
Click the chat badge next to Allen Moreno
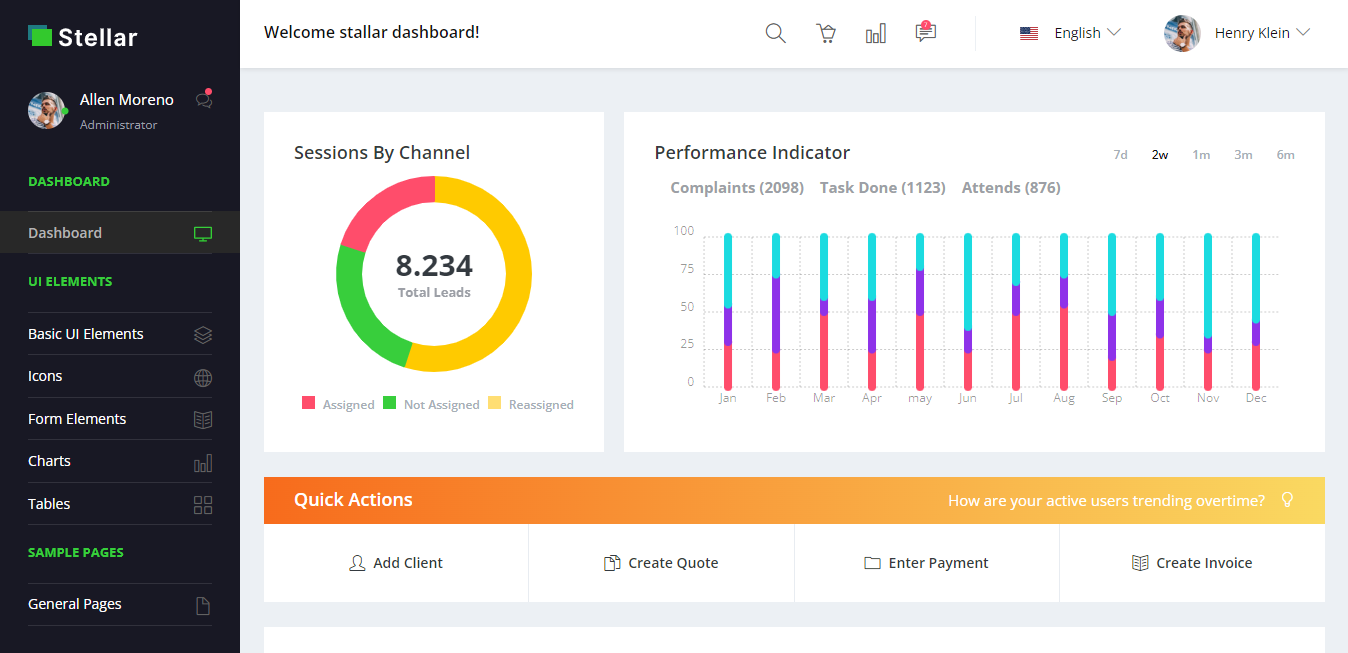pyautogui.click(x=204, y=99)
